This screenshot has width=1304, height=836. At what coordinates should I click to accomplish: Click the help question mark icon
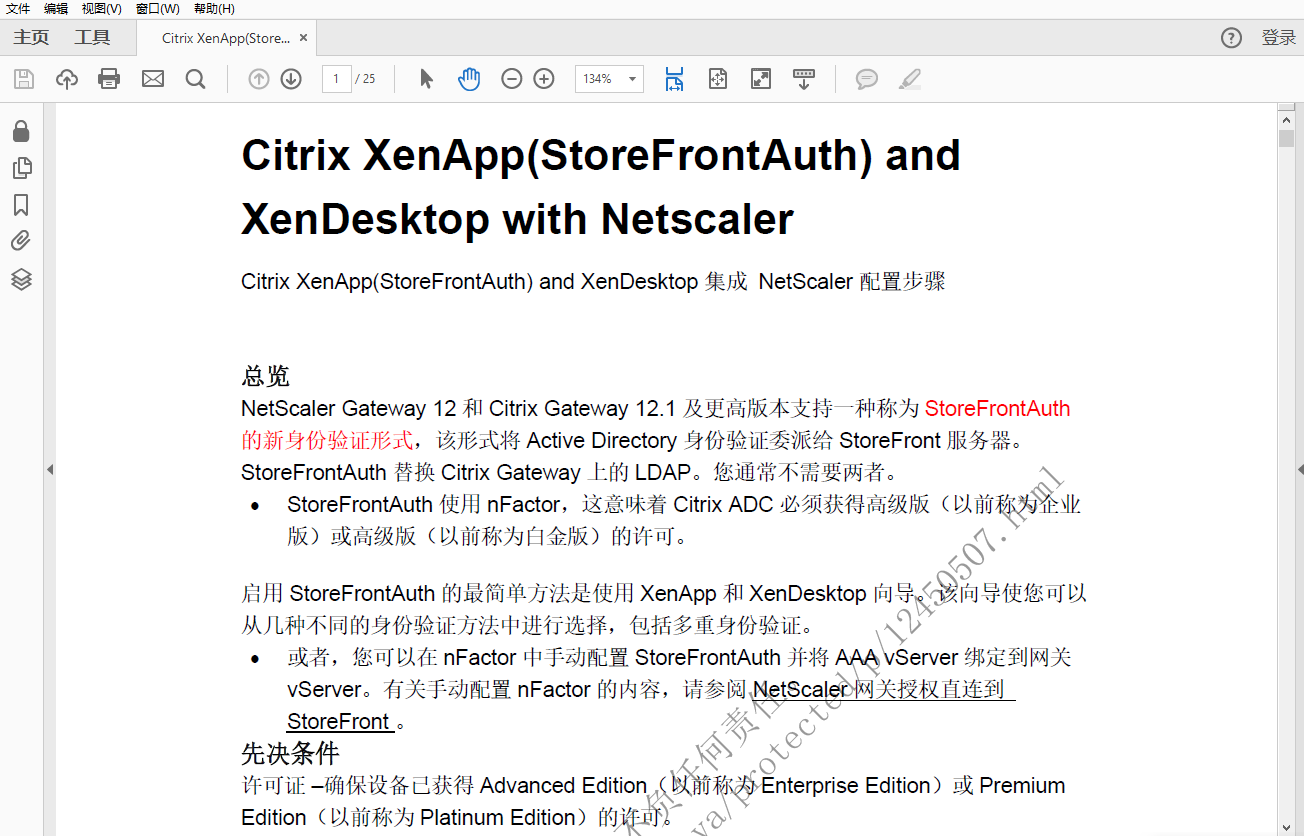click(1231, 38)
